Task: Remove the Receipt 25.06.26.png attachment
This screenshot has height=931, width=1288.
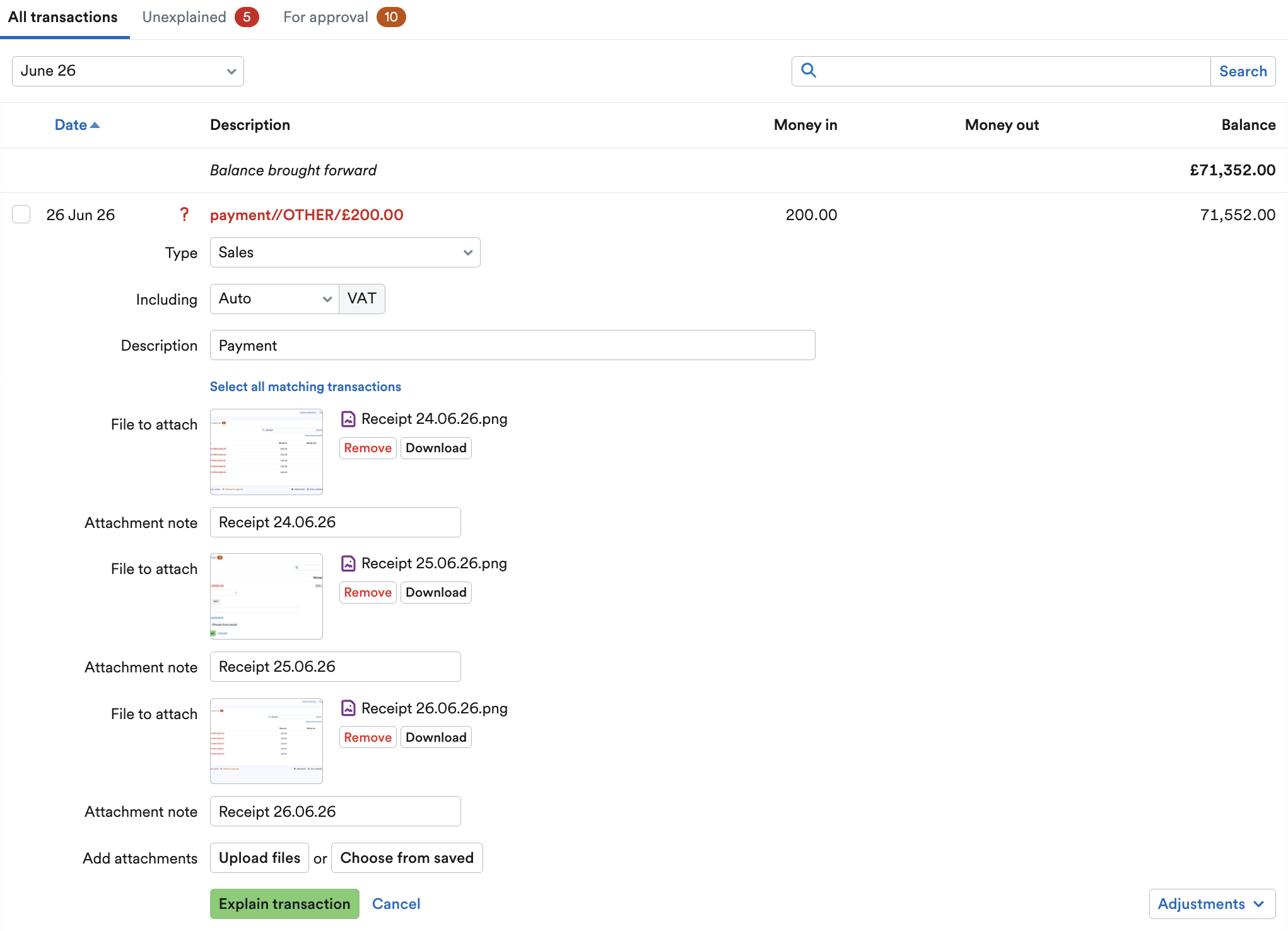Action: pos(368,592)
